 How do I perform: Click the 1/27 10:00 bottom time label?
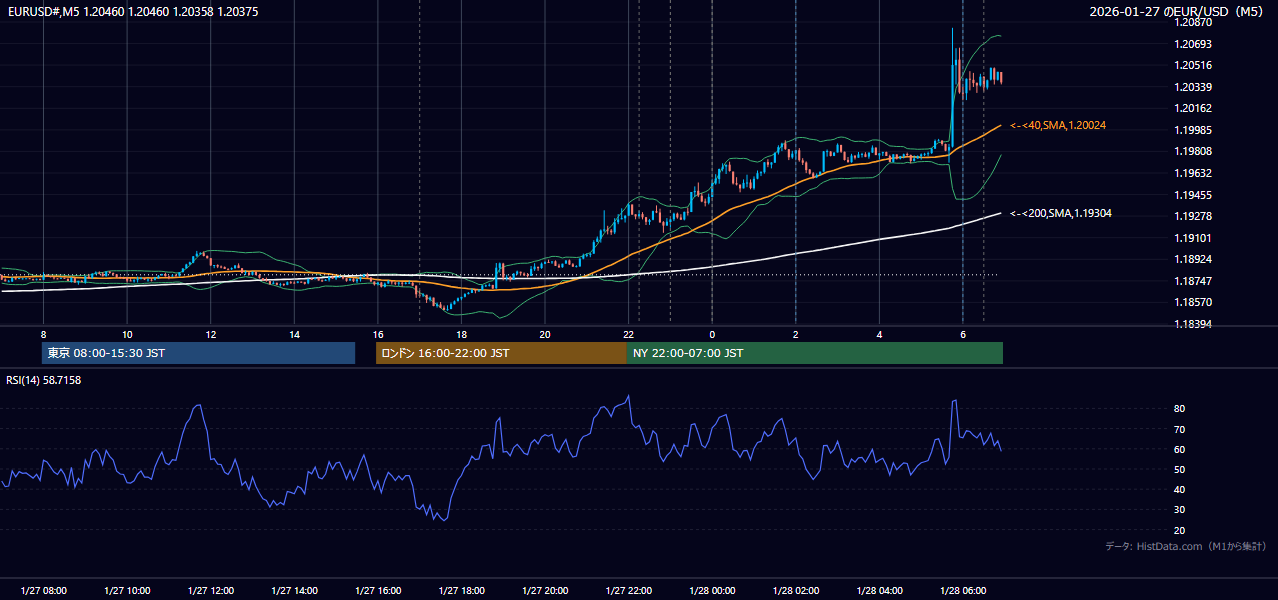[x=127, y=591]
